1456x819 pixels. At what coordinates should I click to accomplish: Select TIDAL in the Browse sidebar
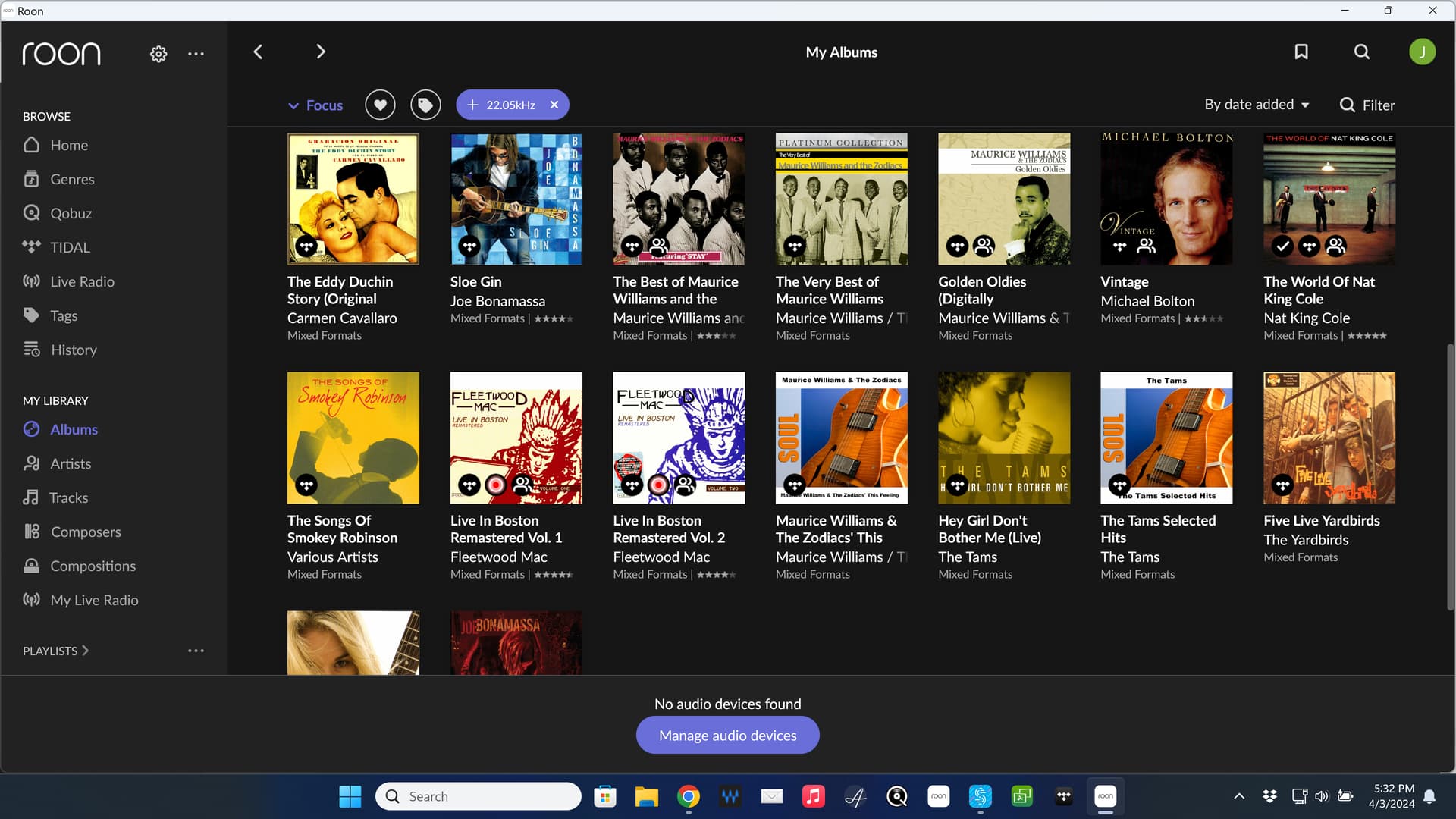[x=69, y=246]
